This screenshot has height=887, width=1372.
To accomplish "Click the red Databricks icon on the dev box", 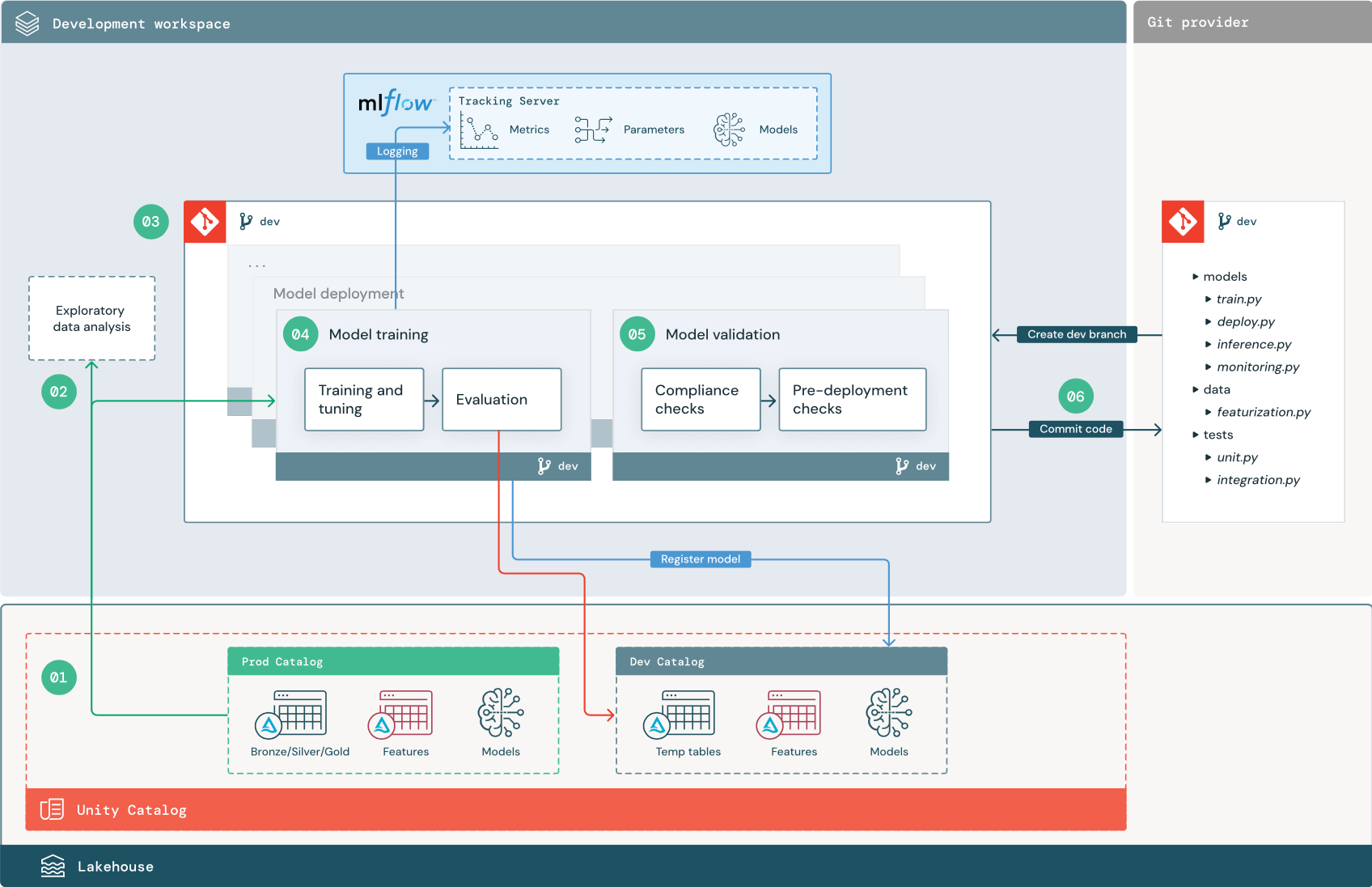I will (x=205, y=221).
